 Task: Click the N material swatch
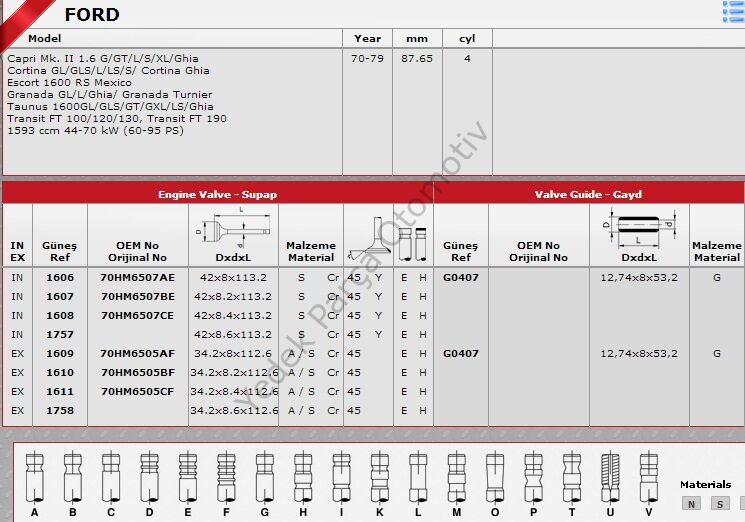[691, 504]
